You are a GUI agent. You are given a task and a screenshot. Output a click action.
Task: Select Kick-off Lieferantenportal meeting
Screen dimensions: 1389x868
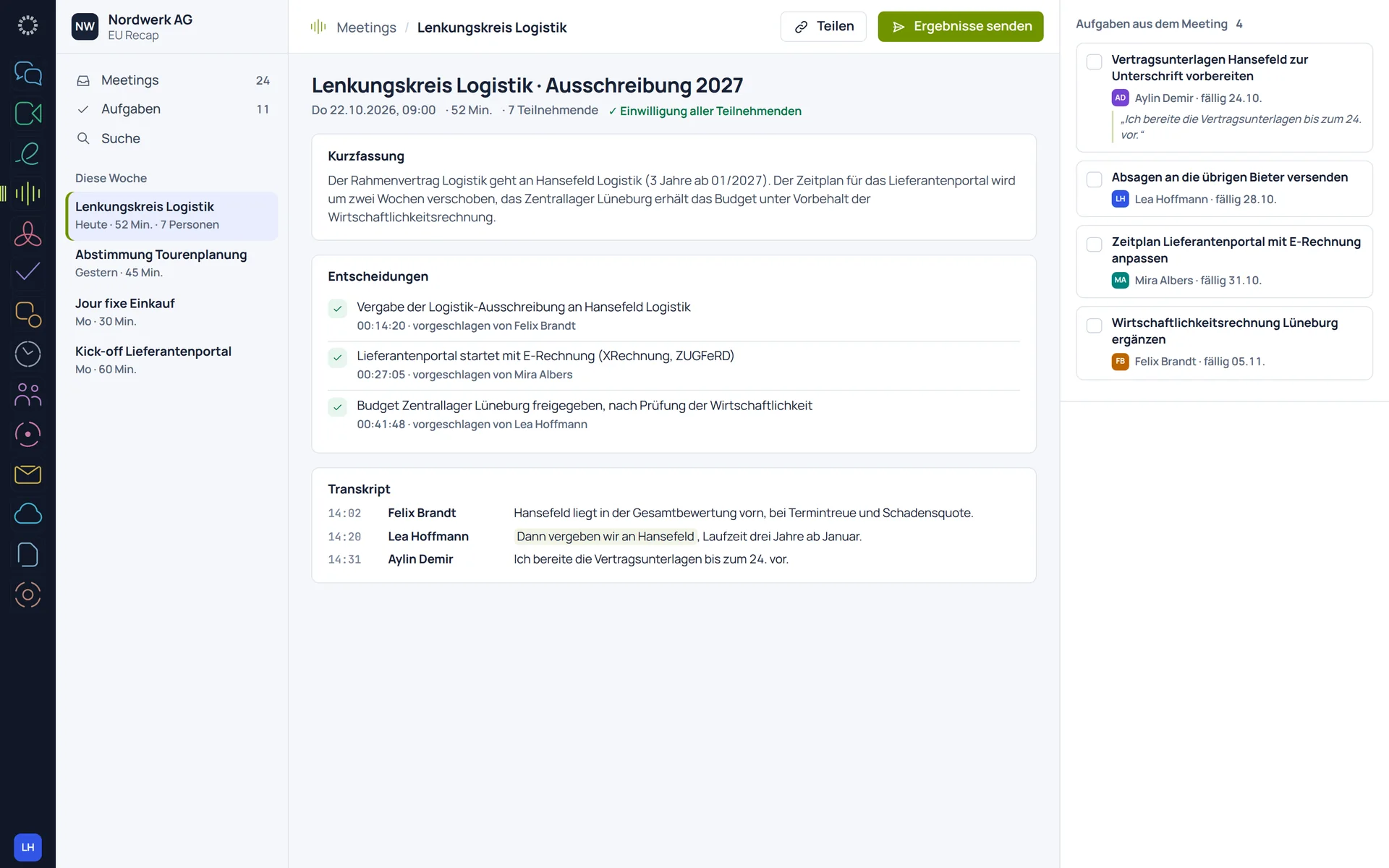(x=172, y=359)
